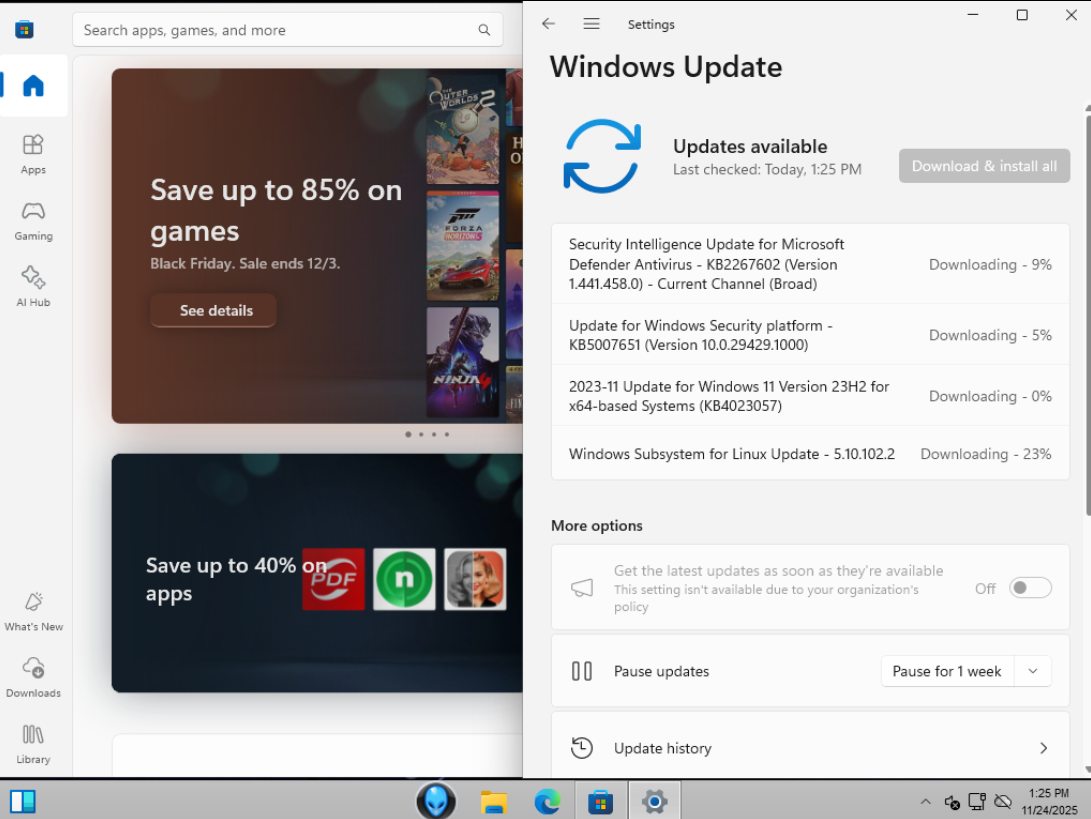1091x819 pixels.
Task: Click the update history clock icon
Action: [582, 747]
